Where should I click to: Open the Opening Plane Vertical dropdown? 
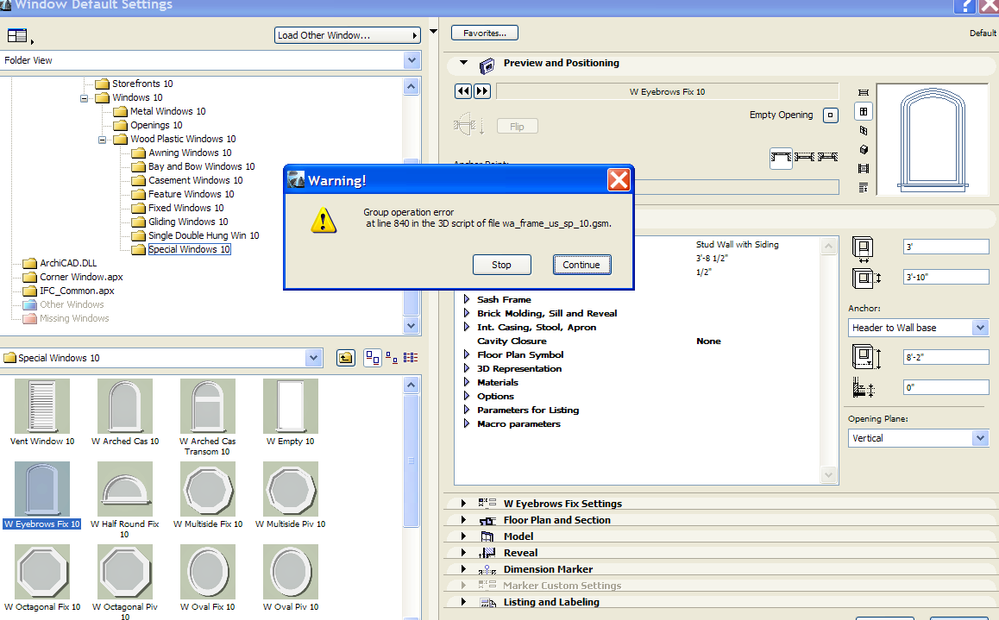[917, 438]
